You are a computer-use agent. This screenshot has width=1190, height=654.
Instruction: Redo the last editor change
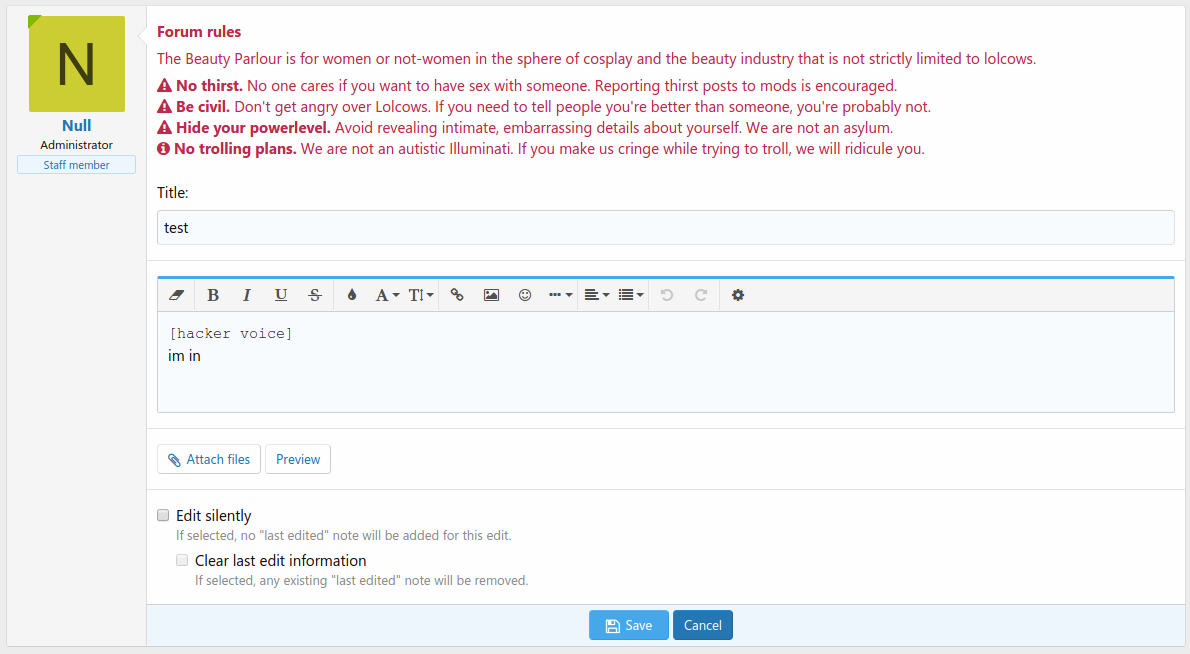[700, 295]
